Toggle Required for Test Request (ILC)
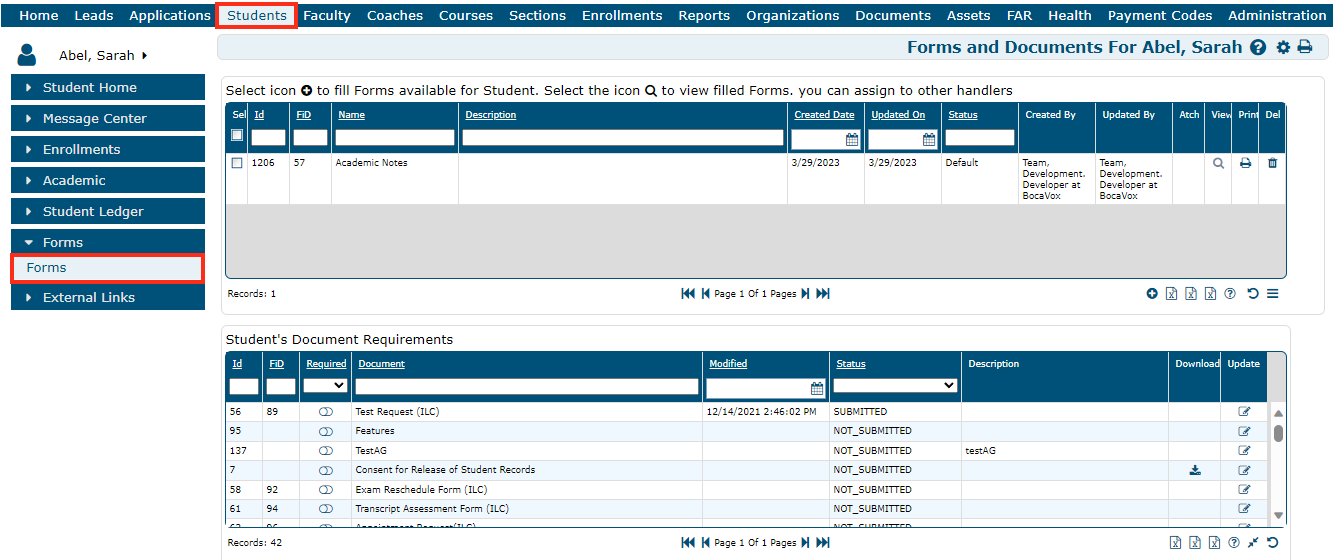This screenshot has width=1333, height=560. tap(325, 412)
